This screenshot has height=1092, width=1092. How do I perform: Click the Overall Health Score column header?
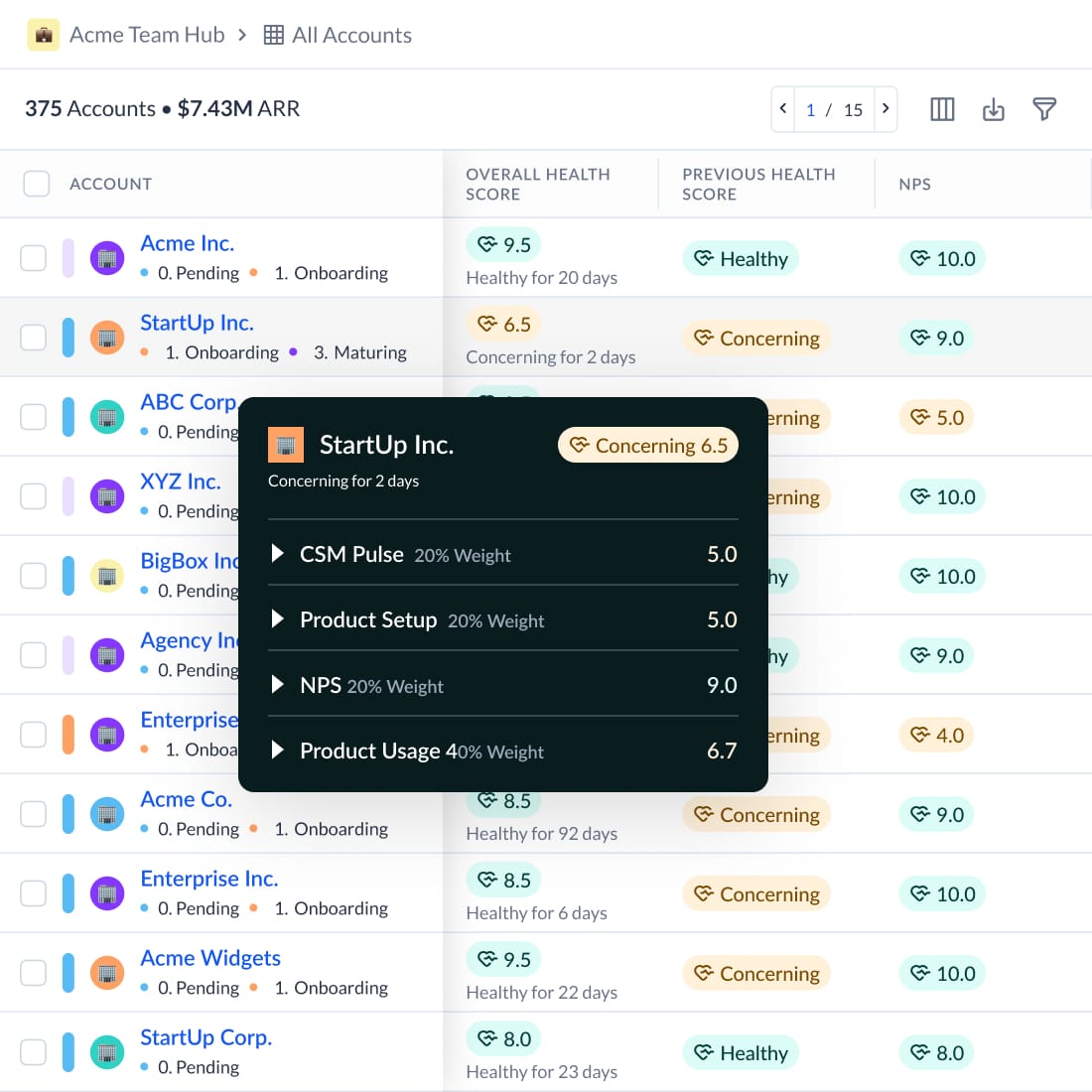[x=538, y=184]
